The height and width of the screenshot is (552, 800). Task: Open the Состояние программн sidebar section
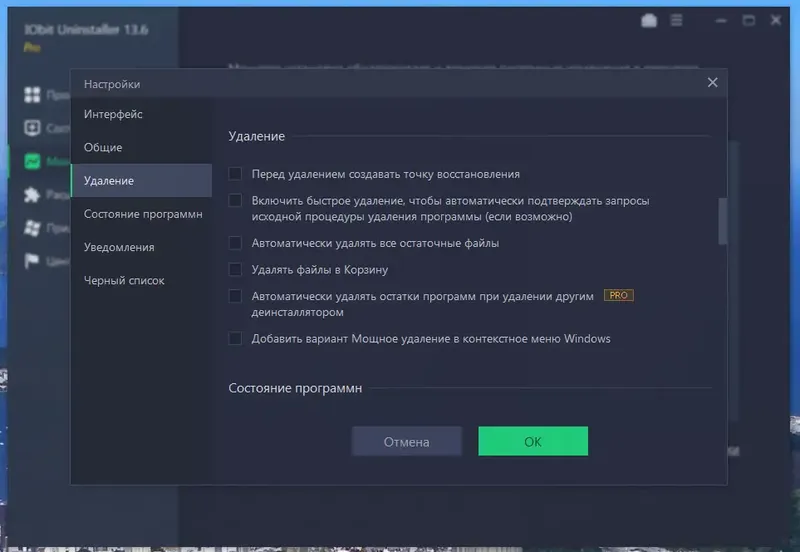click(143, 214)
